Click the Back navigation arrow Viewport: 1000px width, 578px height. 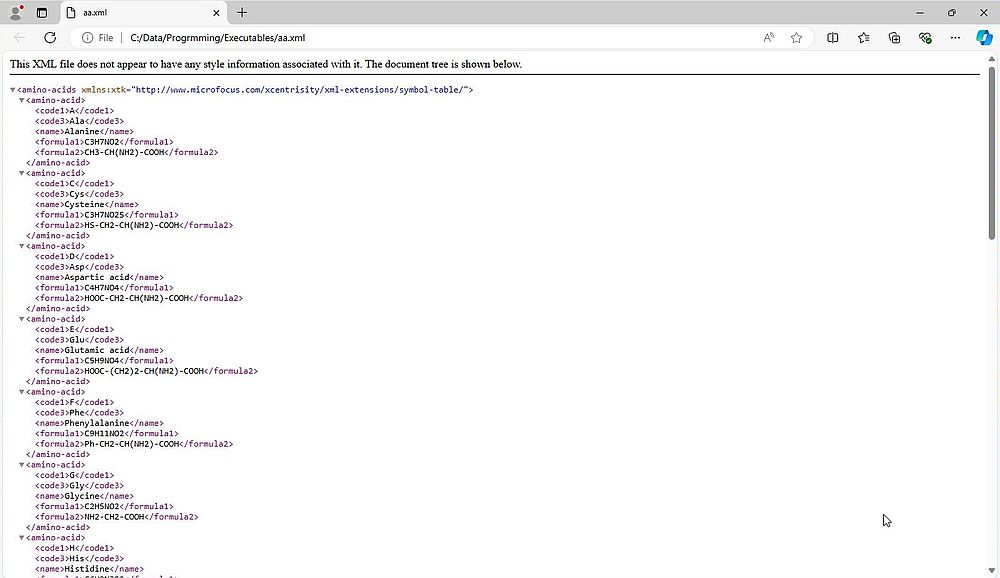coord(20,38)
